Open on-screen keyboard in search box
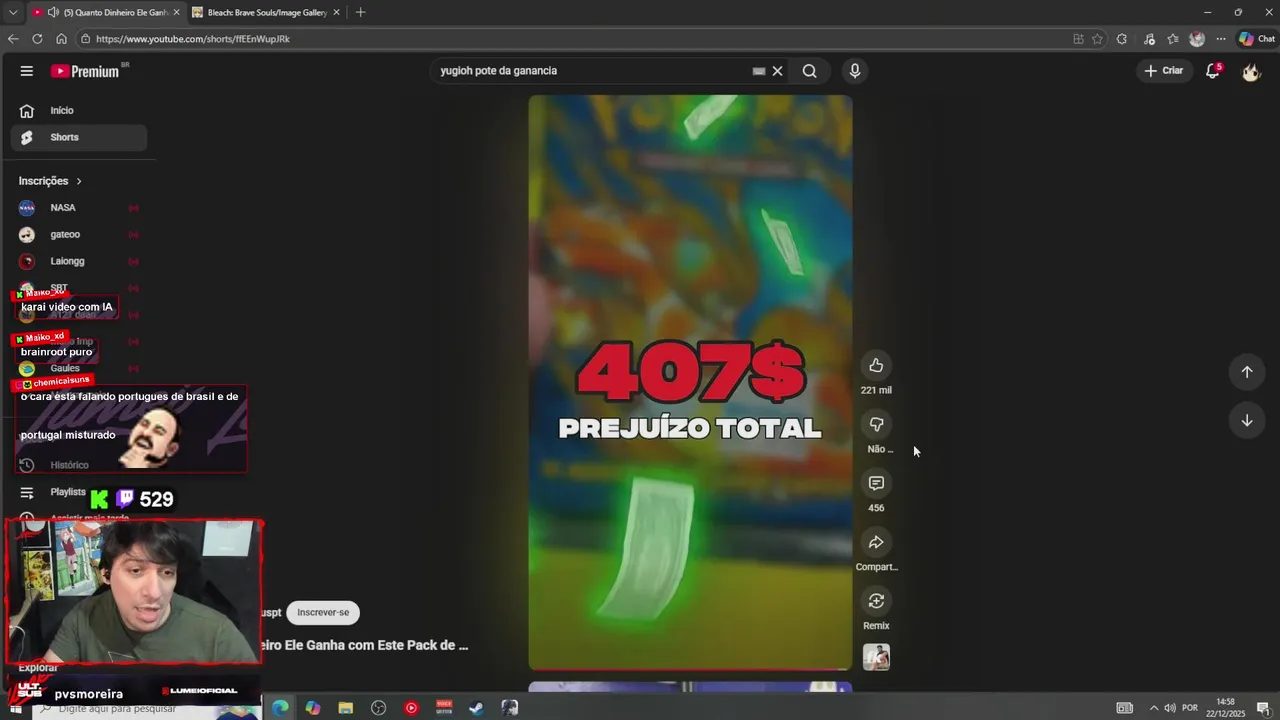 pos(759,71)
